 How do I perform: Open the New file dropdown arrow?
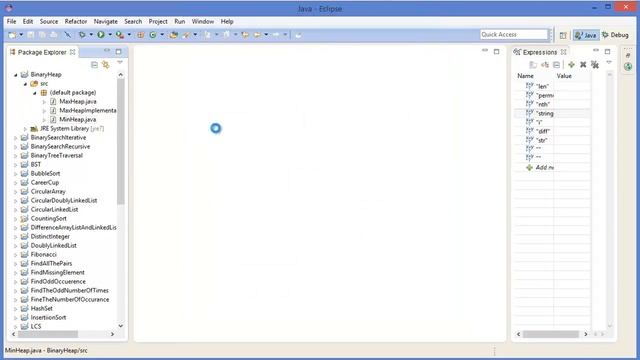click(21, 35)
